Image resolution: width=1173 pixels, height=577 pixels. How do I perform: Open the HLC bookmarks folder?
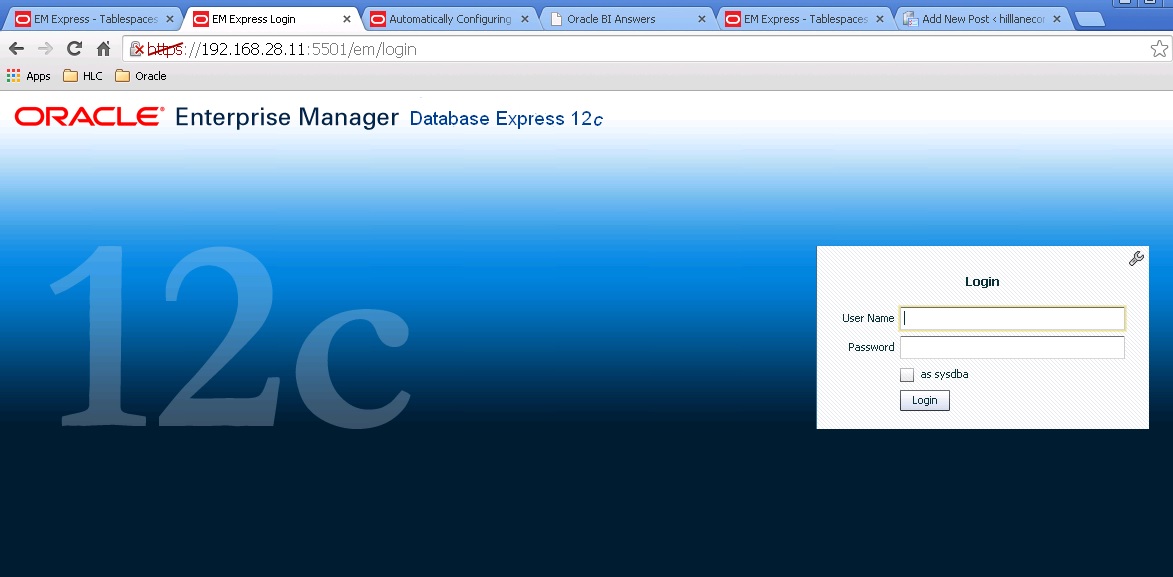83,76
